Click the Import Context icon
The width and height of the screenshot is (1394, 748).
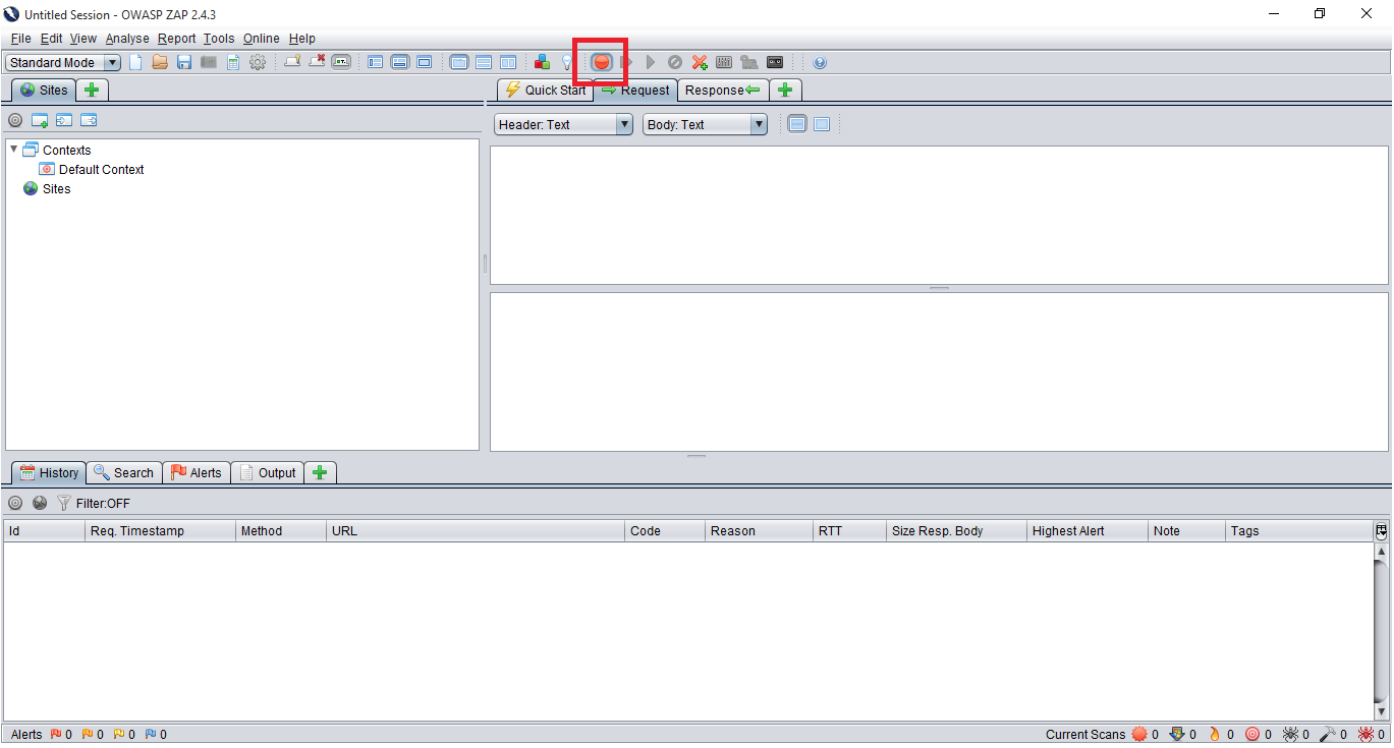[x=64, y=121]
